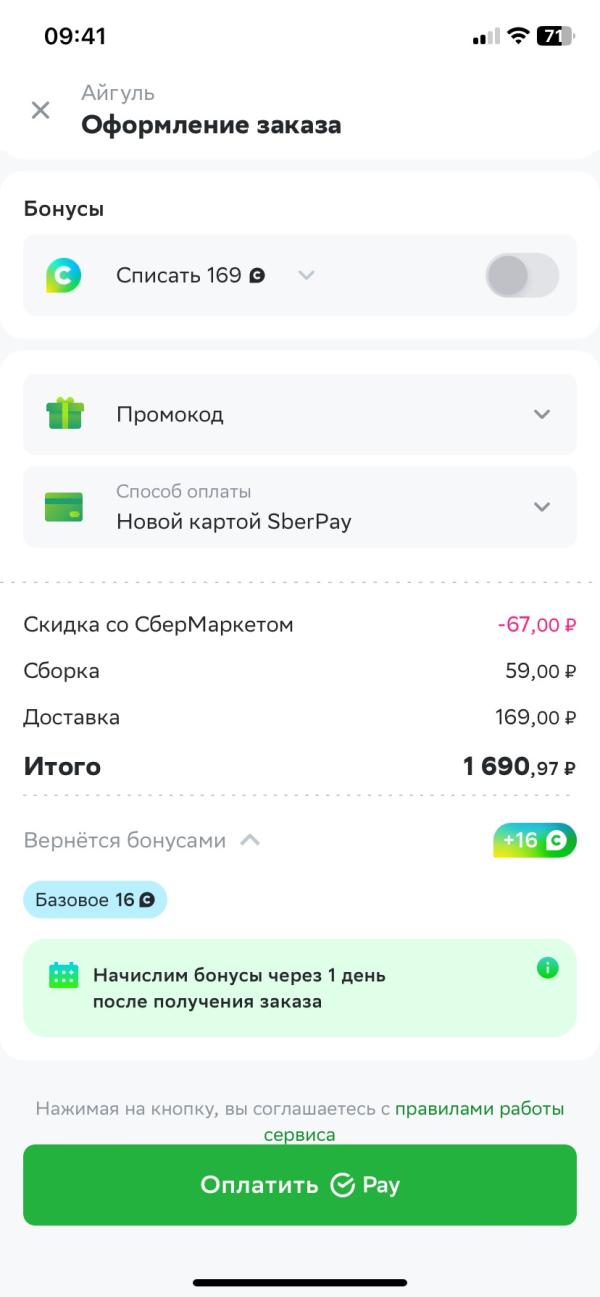
Task: Tap the +16 bonus badge
Action: pyautogui.click(x=535, y=841)
